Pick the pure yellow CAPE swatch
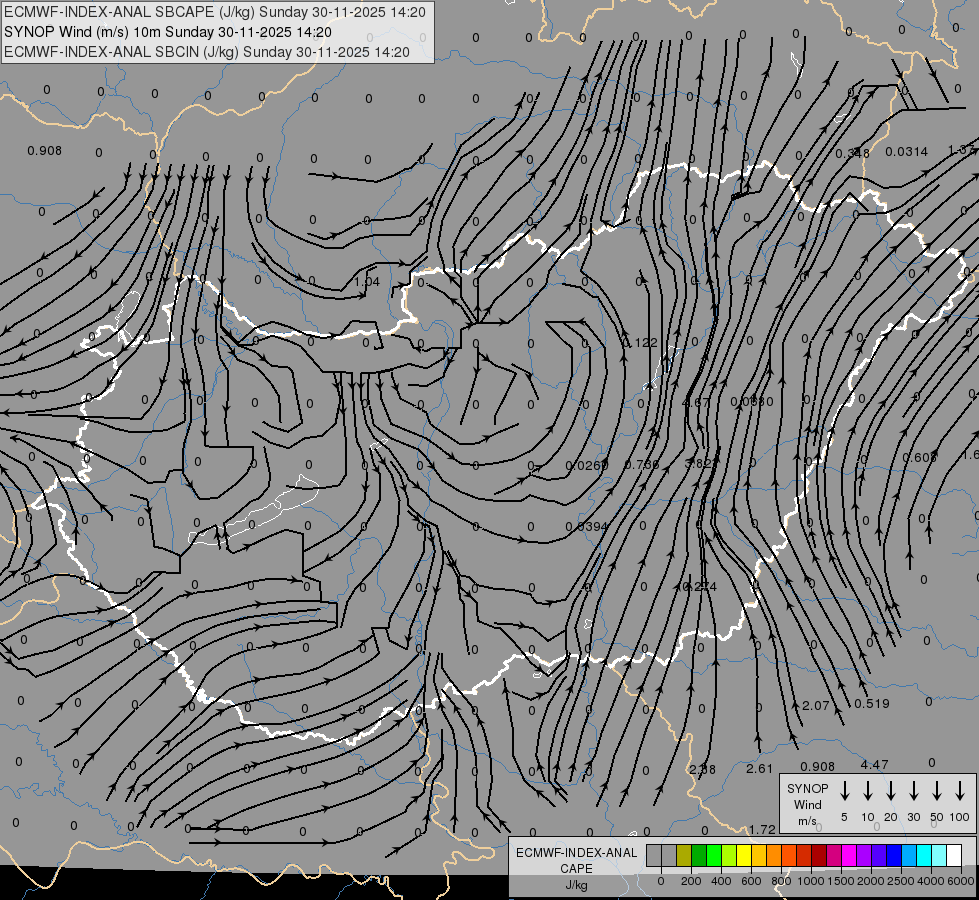Screen dimensions: 979x900 [x=744, y=855]
